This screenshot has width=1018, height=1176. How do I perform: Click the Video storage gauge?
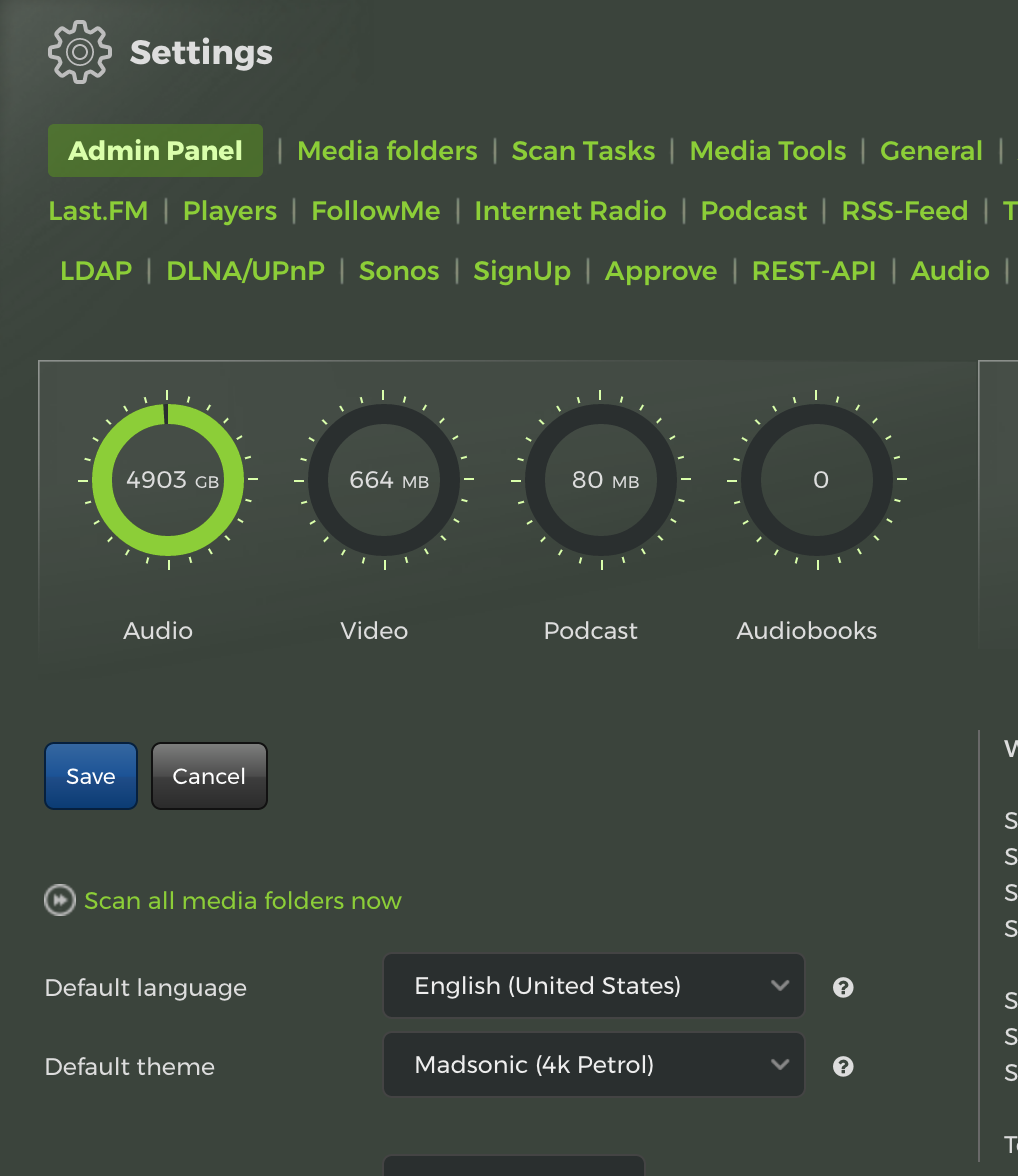[384, 480]
